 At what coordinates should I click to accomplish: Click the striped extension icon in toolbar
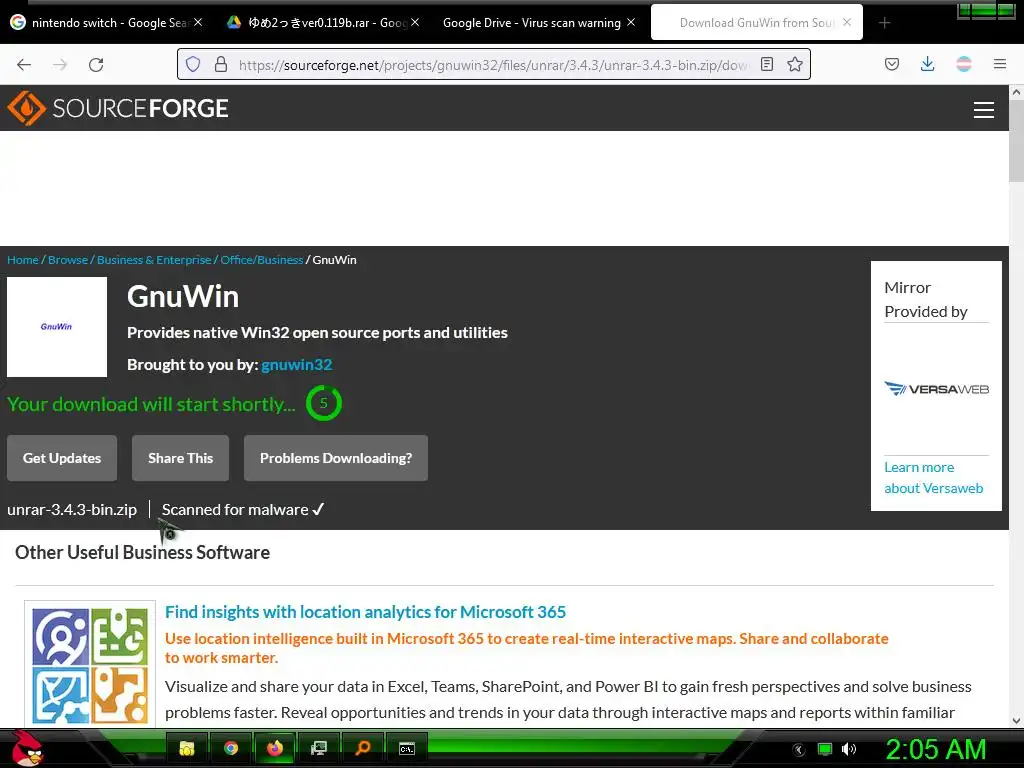point(964,64)
